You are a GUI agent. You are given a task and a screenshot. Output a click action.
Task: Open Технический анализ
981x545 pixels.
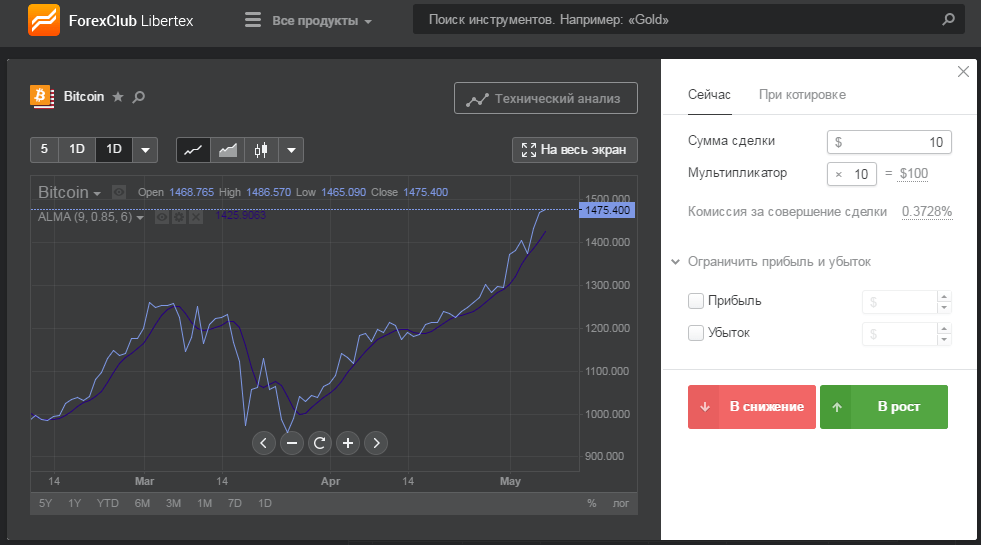point(546,98)
